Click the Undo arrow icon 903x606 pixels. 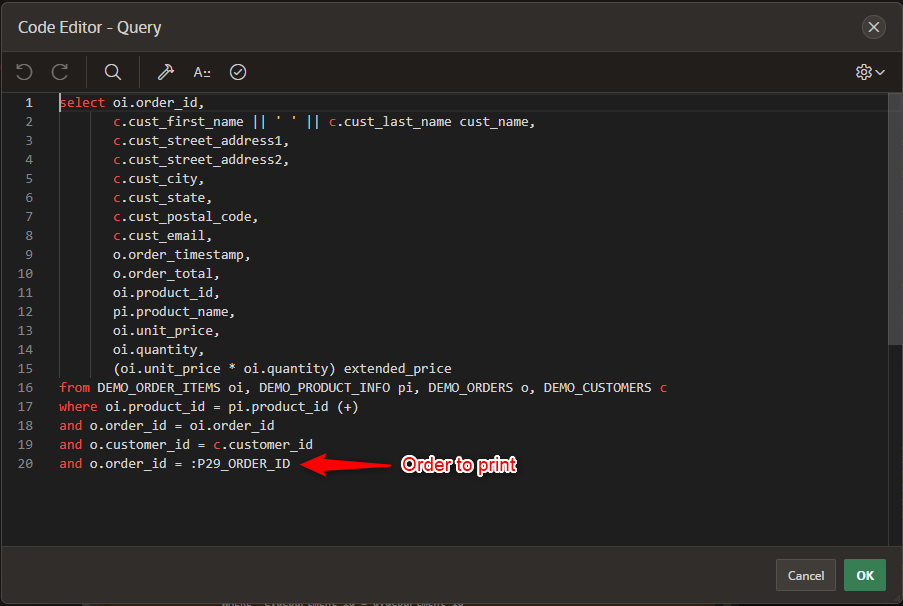(x=25, y=72)
